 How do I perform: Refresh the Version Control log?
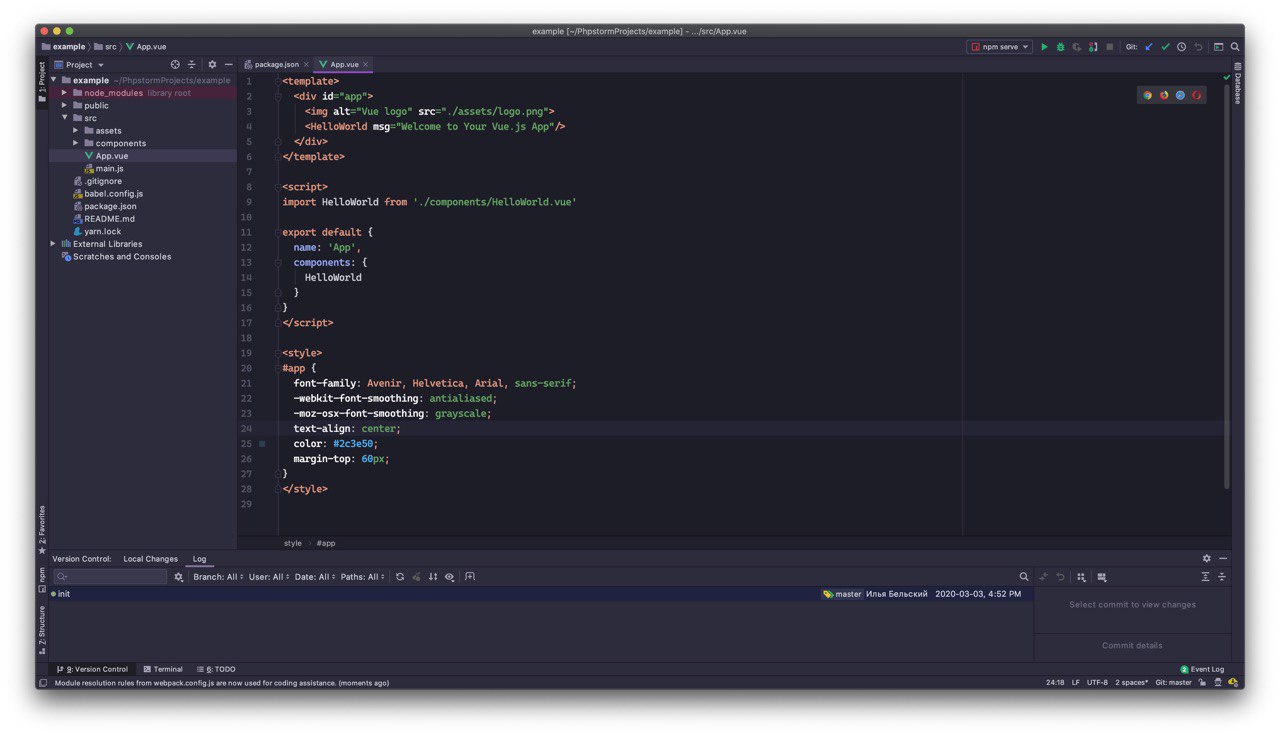pos(400,577)
